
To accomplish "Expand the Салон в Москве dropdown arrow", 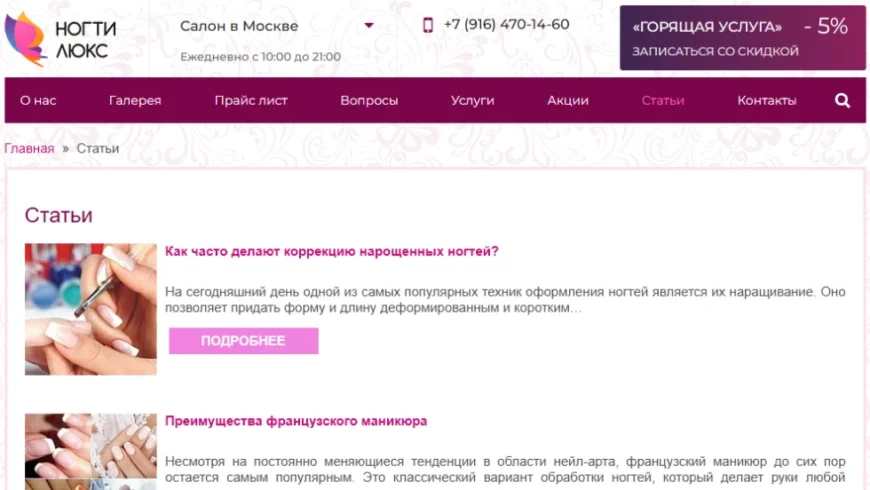I will (x=369, y=26).
